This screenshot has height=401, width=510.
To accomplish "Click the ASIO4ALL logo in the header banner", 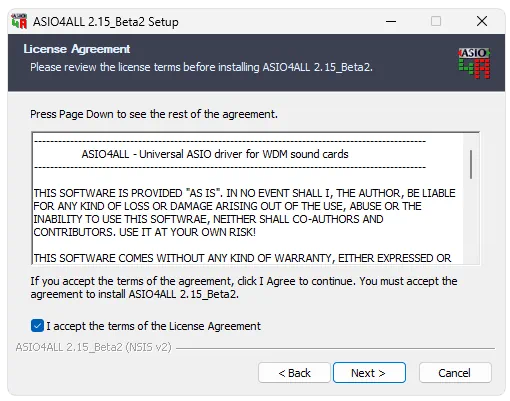I will pyautogui.click(x=474, y=63).
